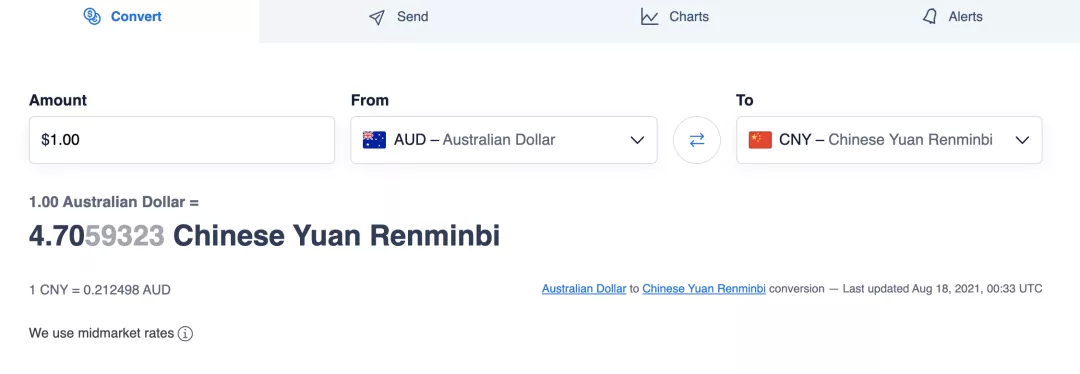Follow the Australian Dollar link
The width and height of the screenshot is (1080, 374).
pos(584,289)
